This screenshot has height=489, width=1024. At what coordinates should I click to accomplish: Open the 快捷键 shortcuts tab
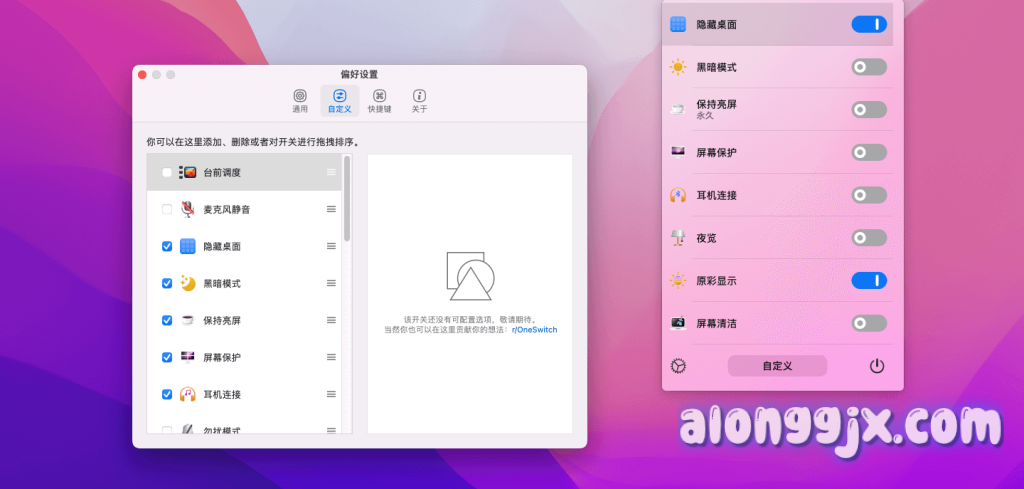379,101
